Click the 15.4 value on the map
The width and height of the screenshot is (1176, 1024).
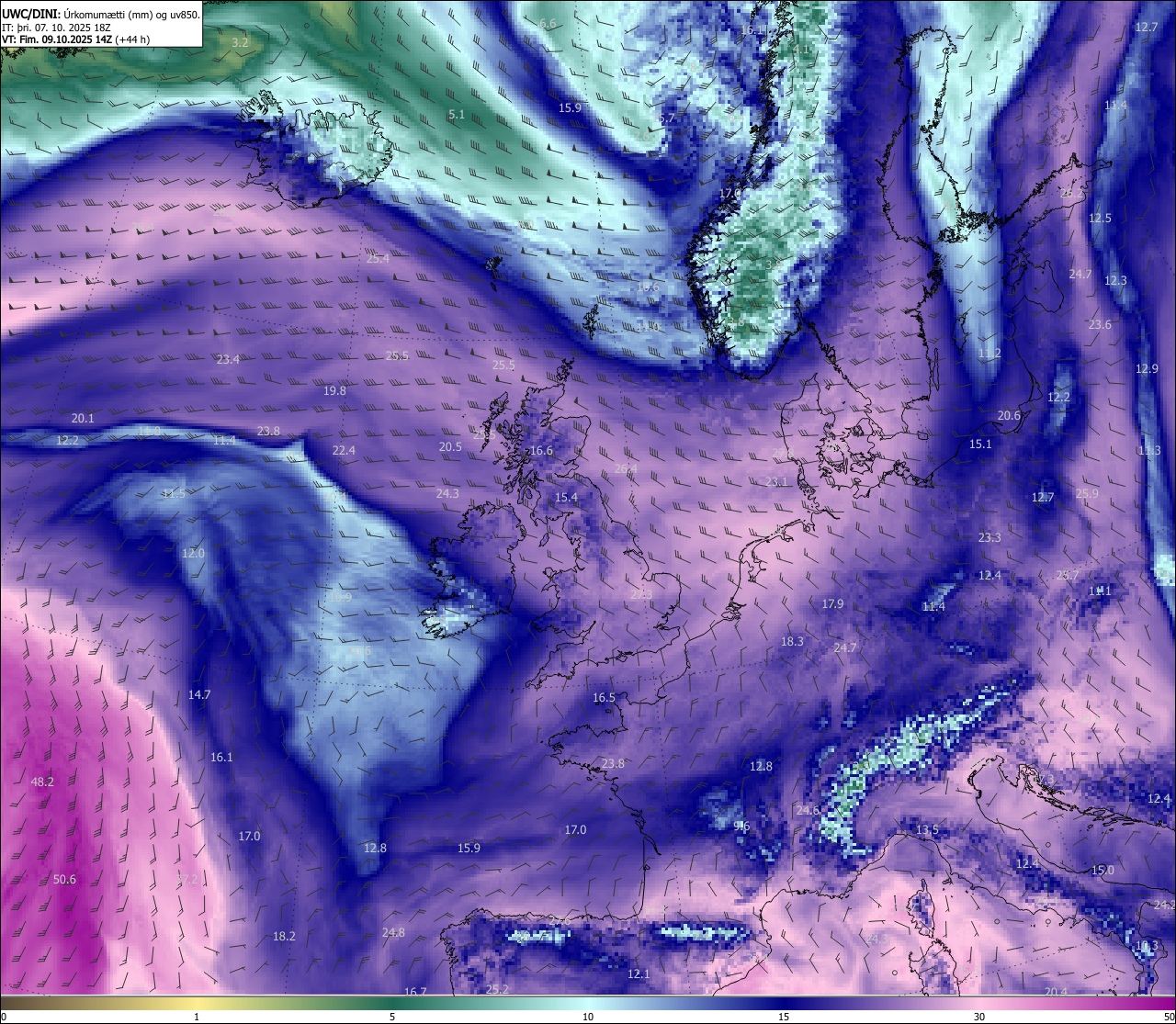tap(566, 498)
